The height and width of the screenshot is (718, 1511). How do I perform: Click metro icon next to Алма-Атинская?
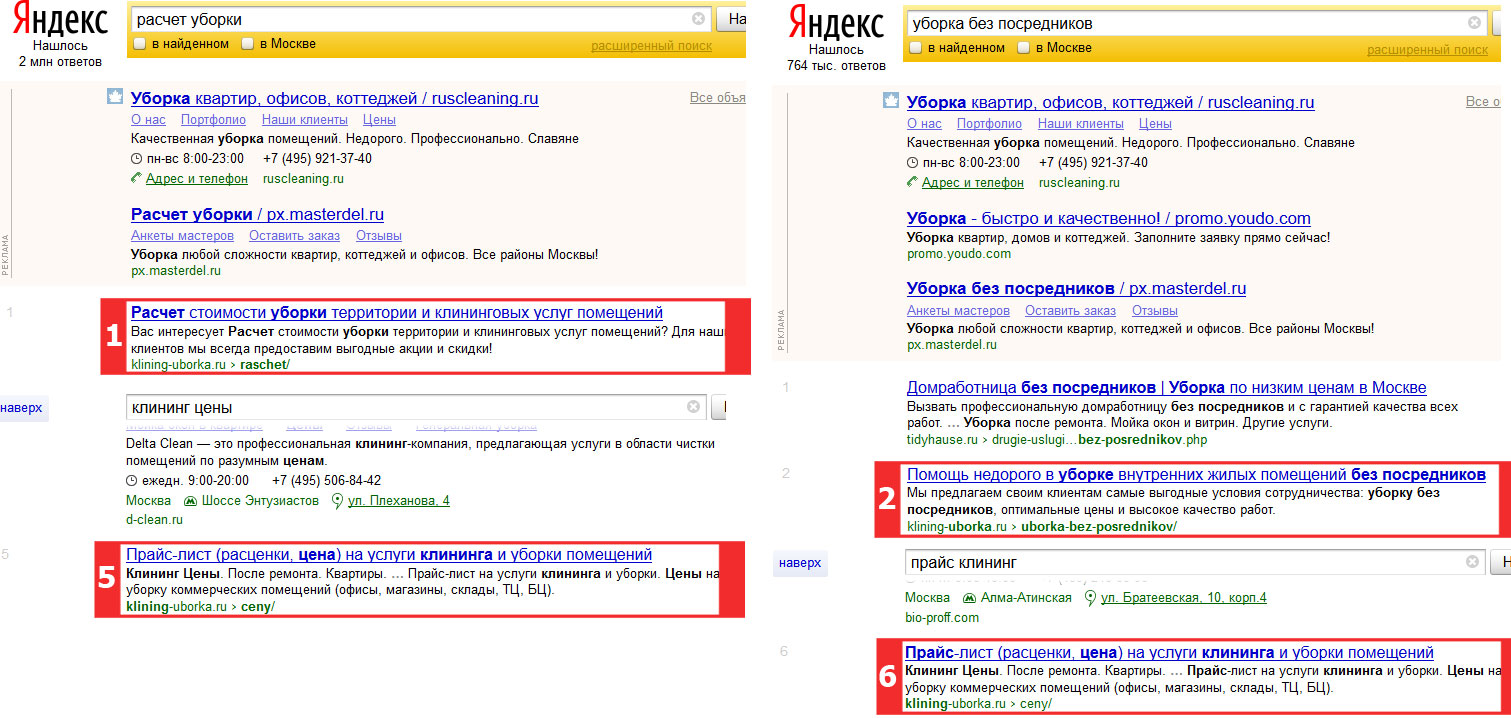tap(969, 598)
